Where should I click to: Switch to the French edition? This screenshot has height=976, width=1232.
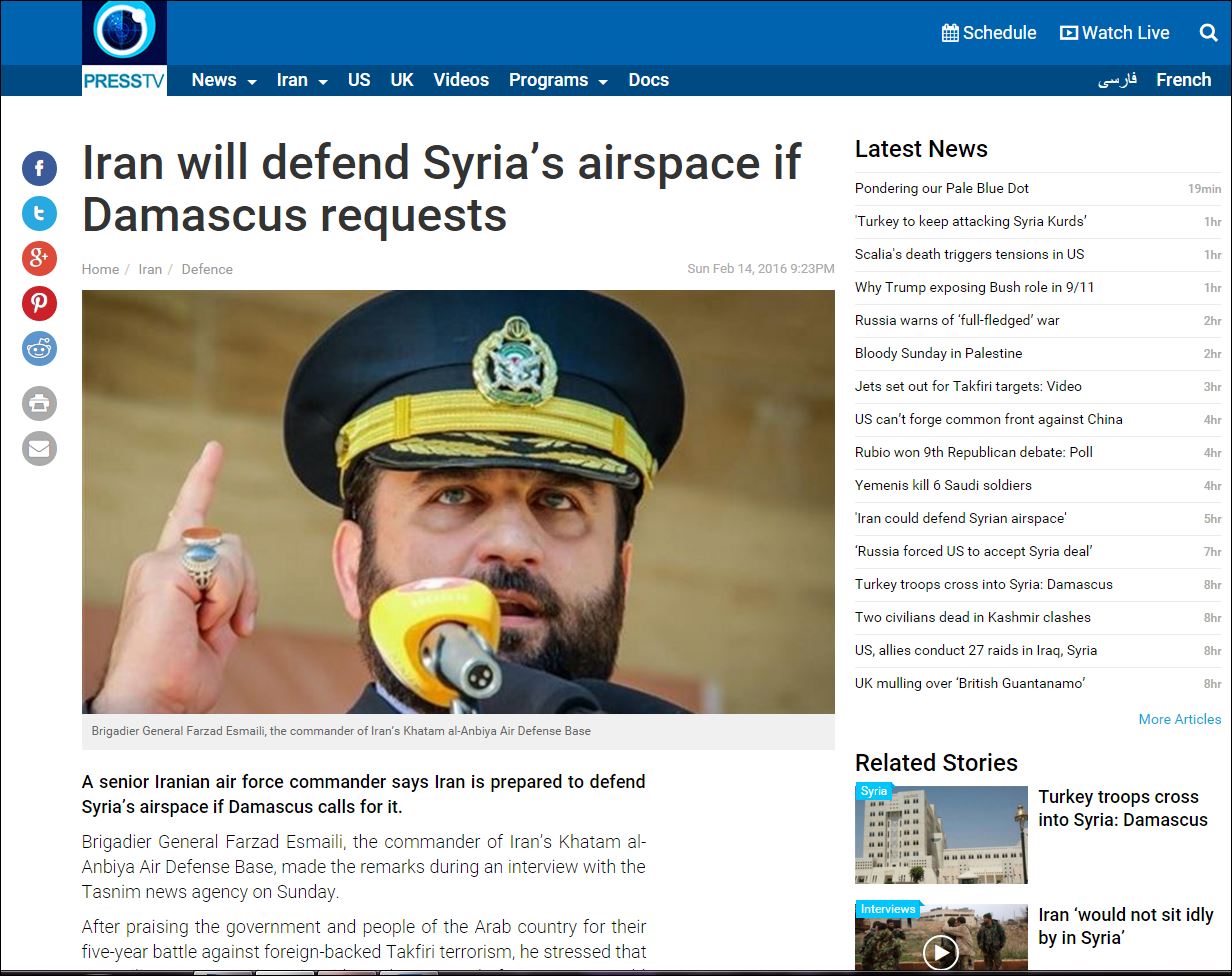point(1183,80)
